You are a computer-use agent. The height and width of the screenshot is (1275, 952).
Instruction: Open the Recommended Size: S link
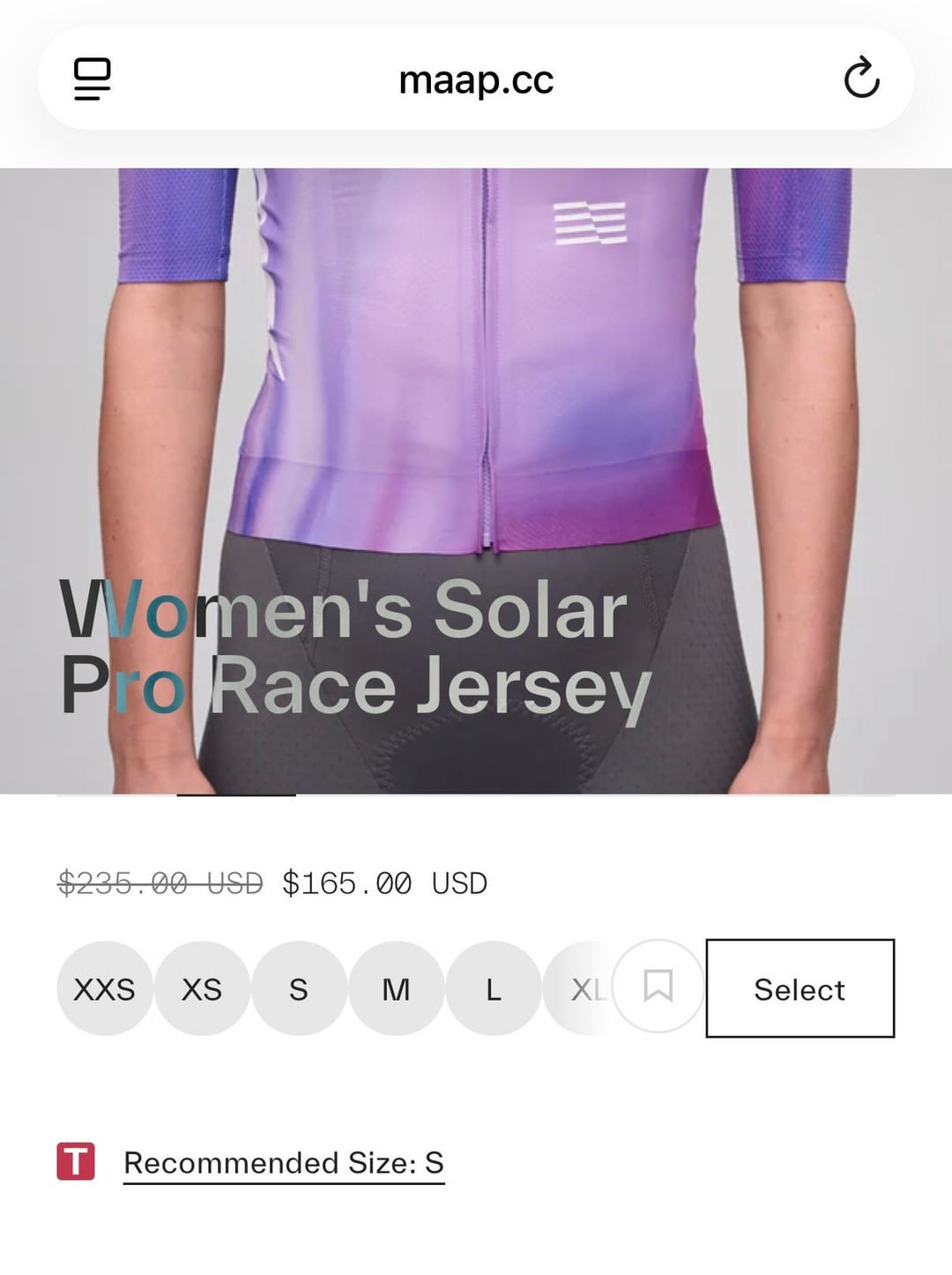click(x=284, y=1163)
